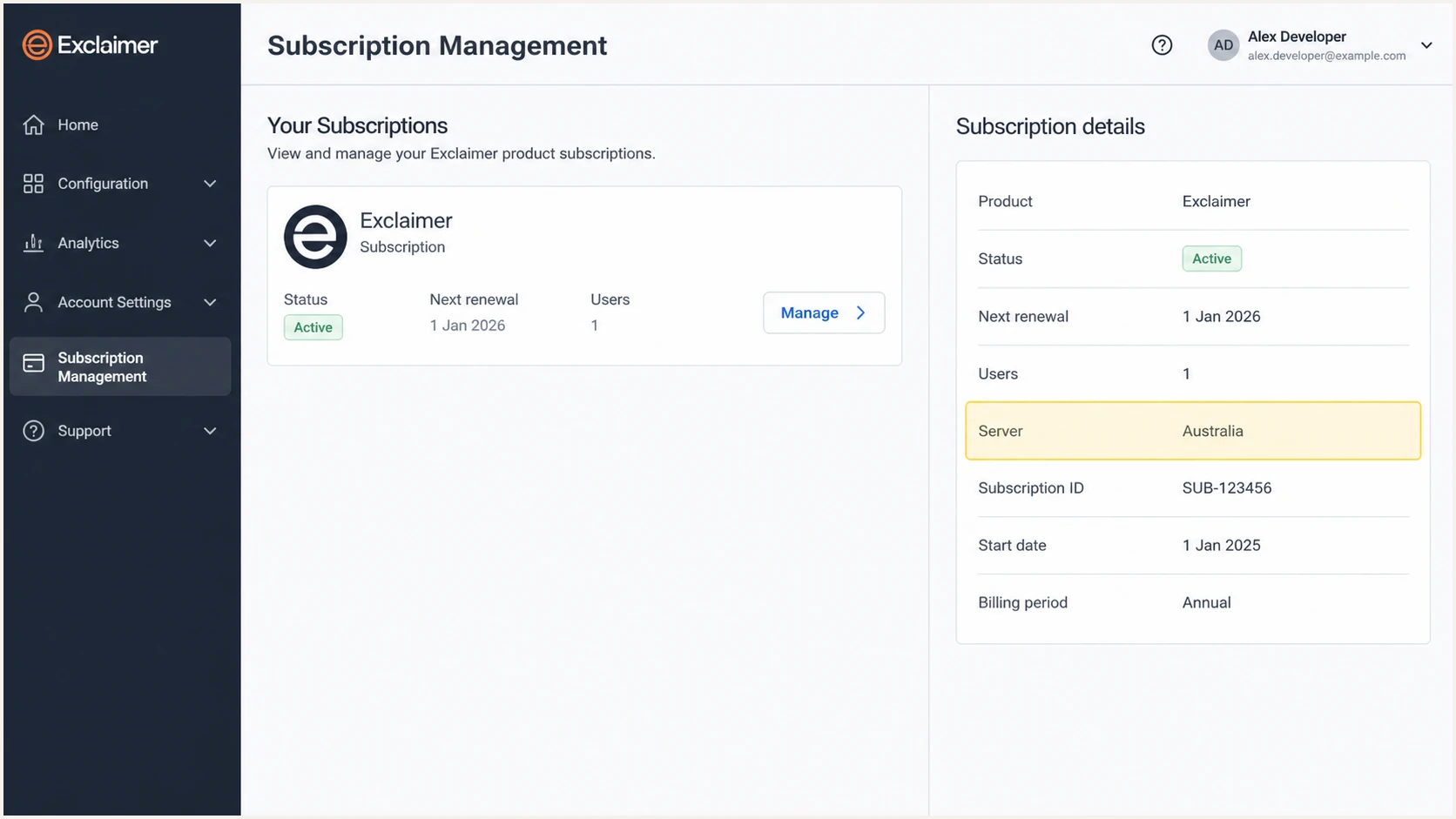Expand the Support menu chevron
The image size is (1456, 819).
pyautogui.click(x=210, y=431)
